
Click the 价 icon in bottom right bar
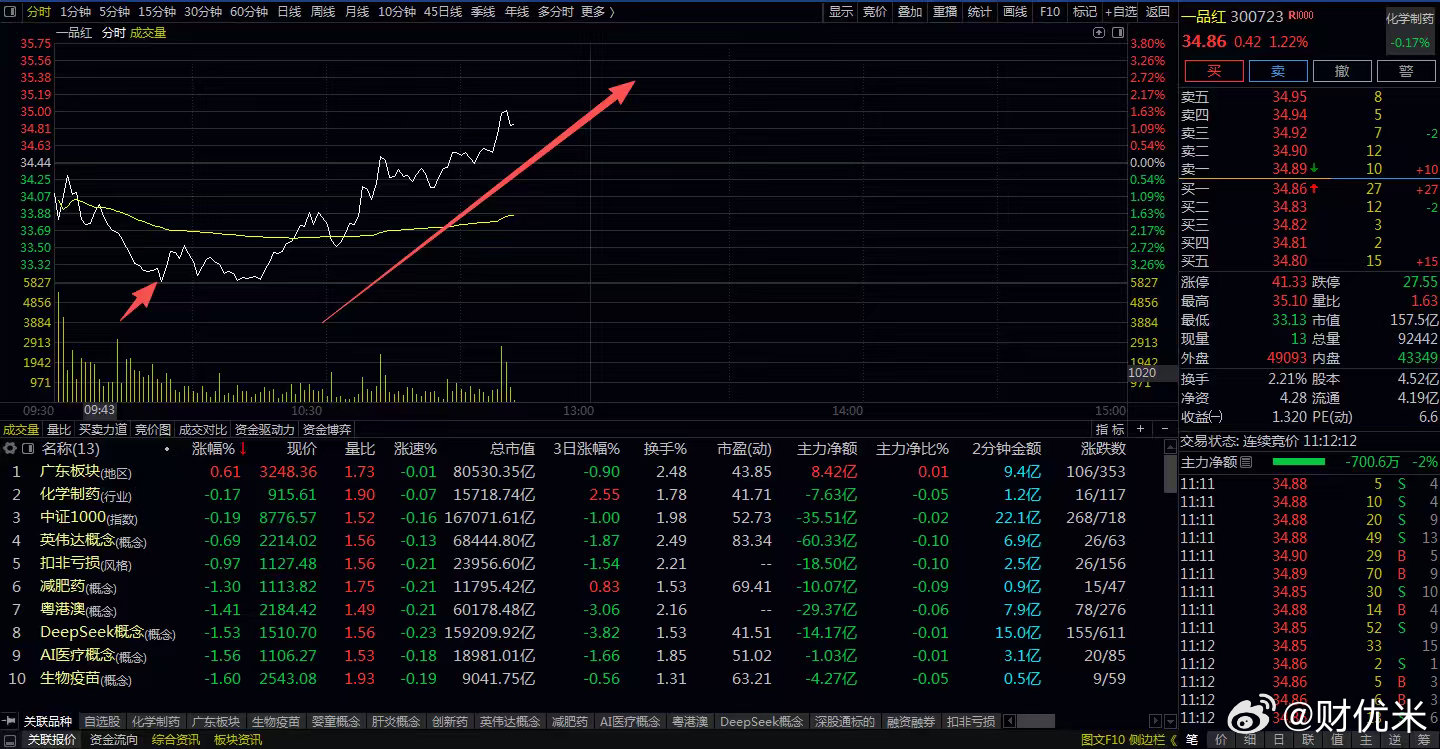[1221, 739]
